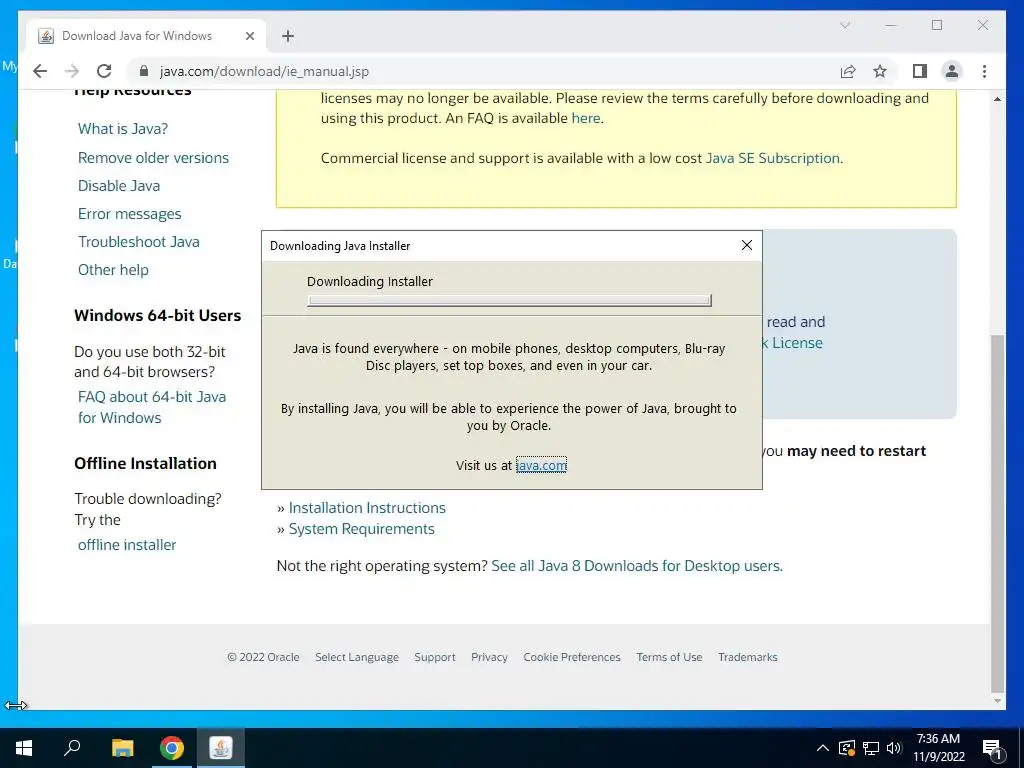View site security lock icon
This screenshot has width=1024, height=768.
coord(144,71)
